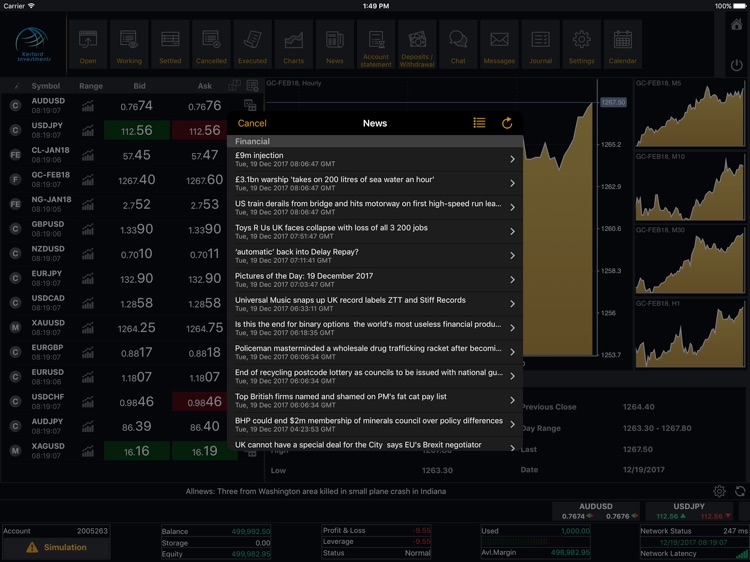Click the Allnews scrolling headline ticker
750x562 pixels.
[316, 491]
